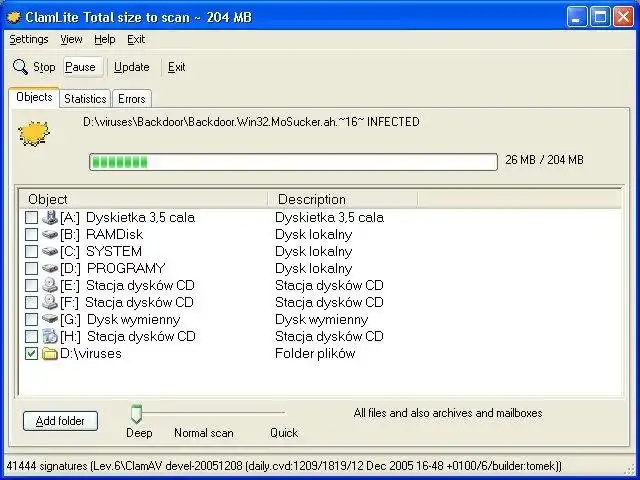
Task: Click the G: removable disk icon
Action: [50, 319]
